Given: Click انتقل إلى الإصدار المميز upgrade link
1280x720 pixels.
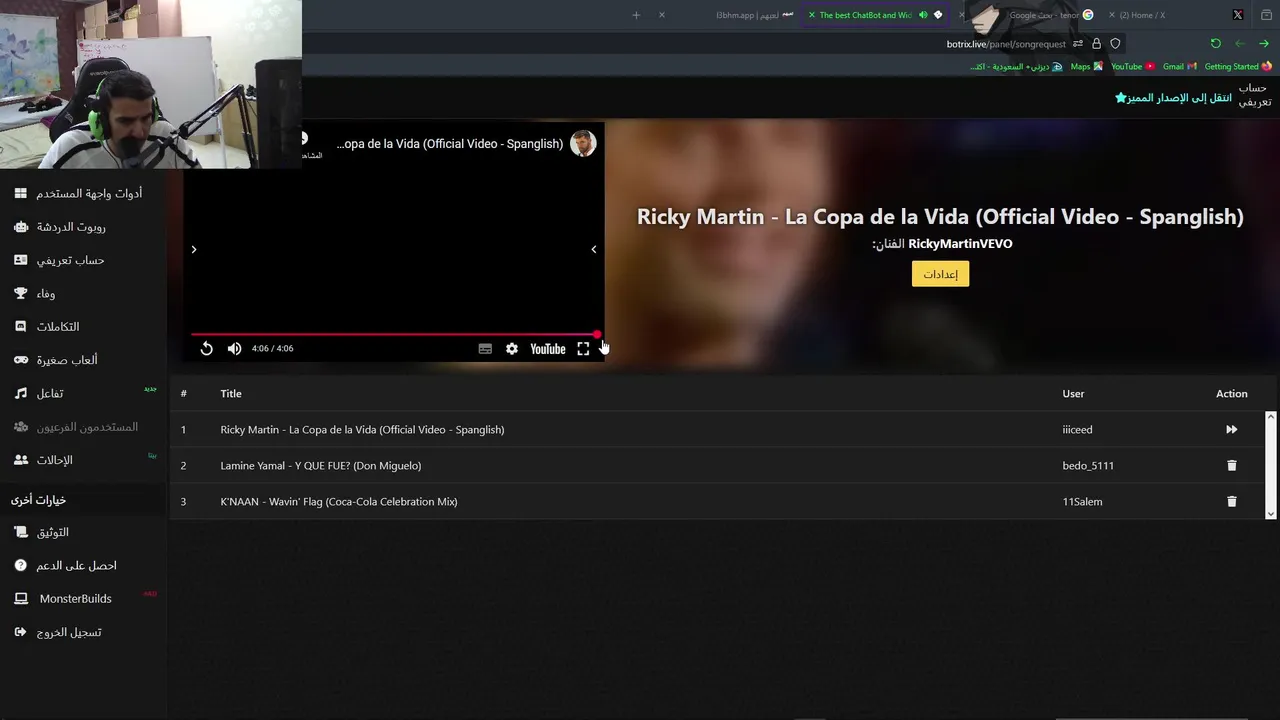Looking at the screenshot, I should click(x=1173, y=98).
